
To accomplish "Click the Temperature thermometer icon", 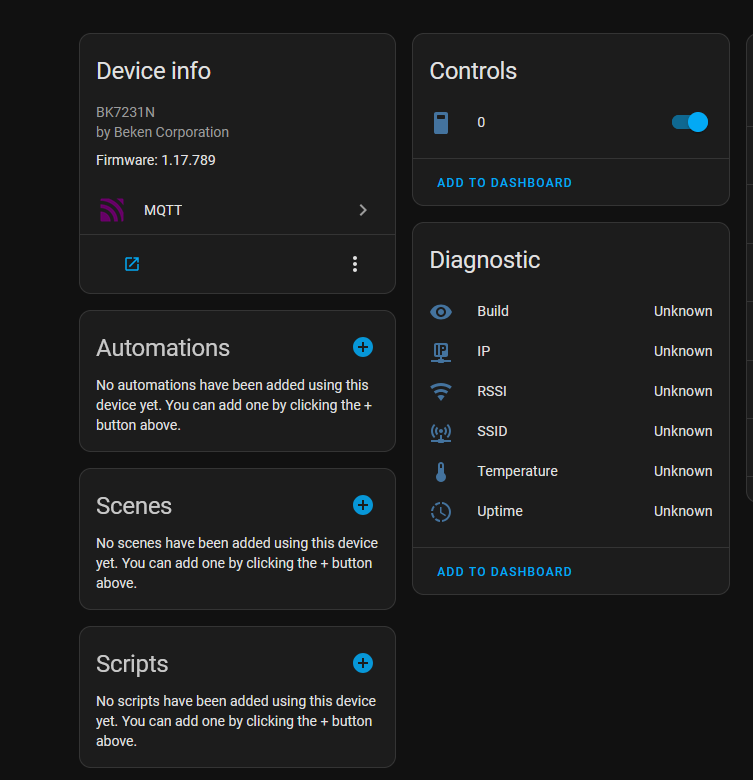I will 441,472.
